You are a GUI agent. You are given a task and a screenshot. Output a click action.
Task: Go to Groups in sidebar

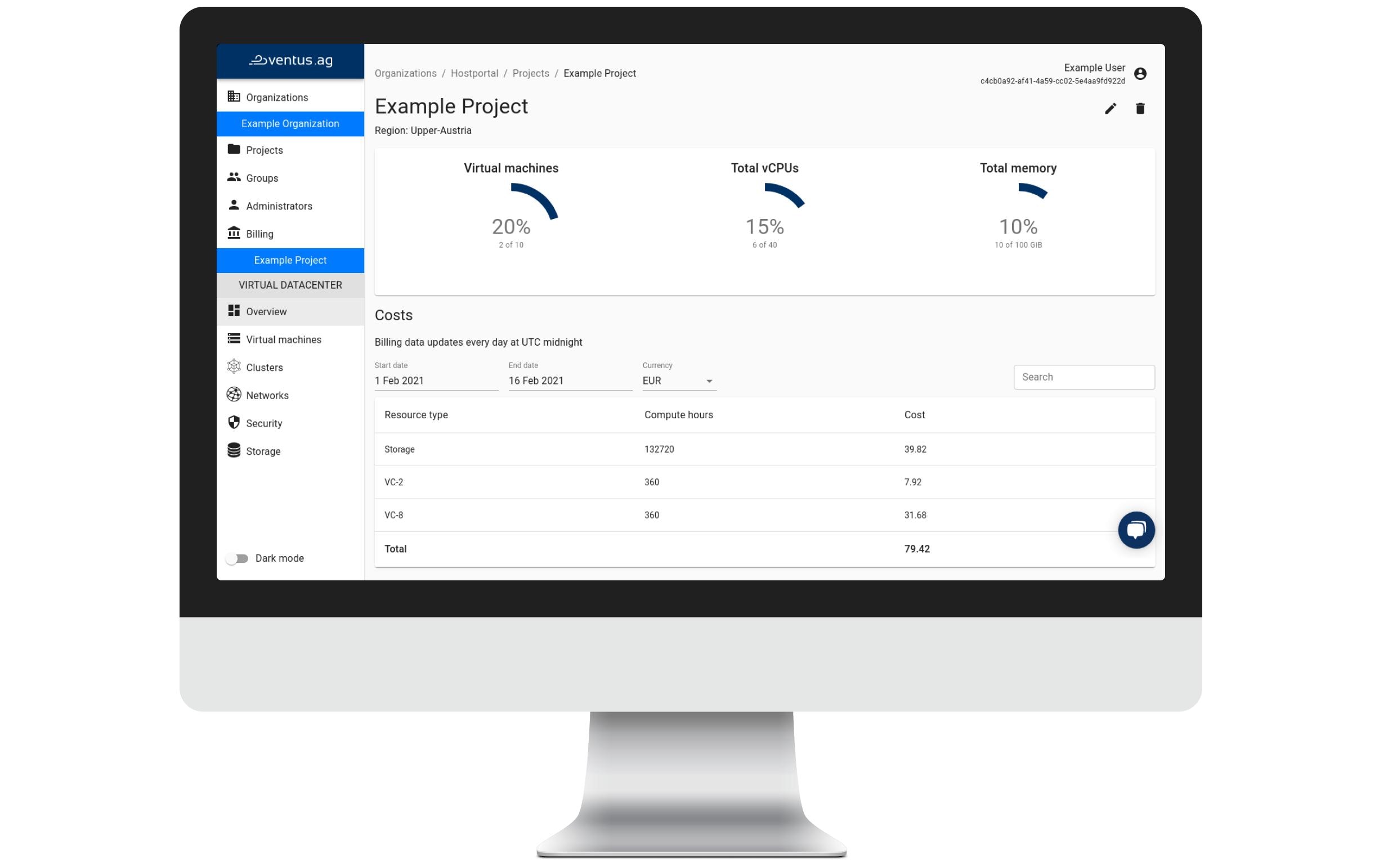(x=262, y=178)
